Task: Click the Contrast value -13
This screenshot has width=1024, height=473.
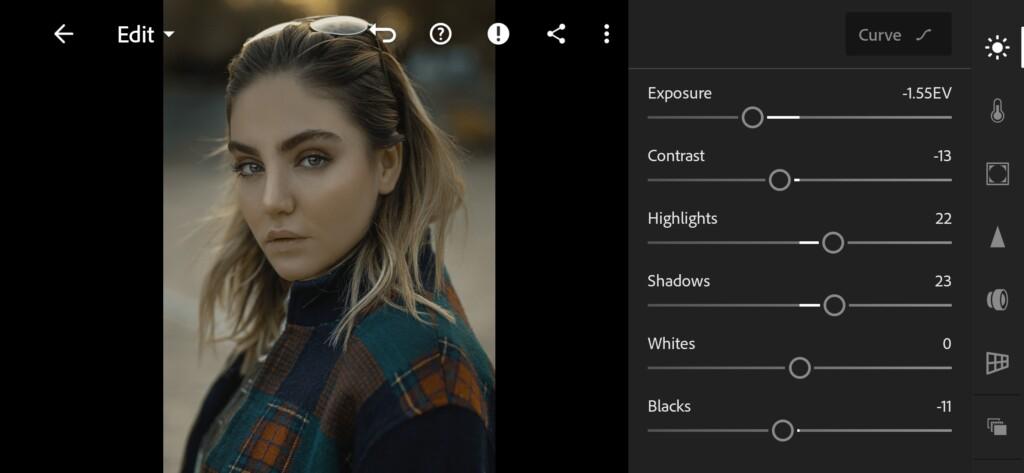Action: coord(942,156)
